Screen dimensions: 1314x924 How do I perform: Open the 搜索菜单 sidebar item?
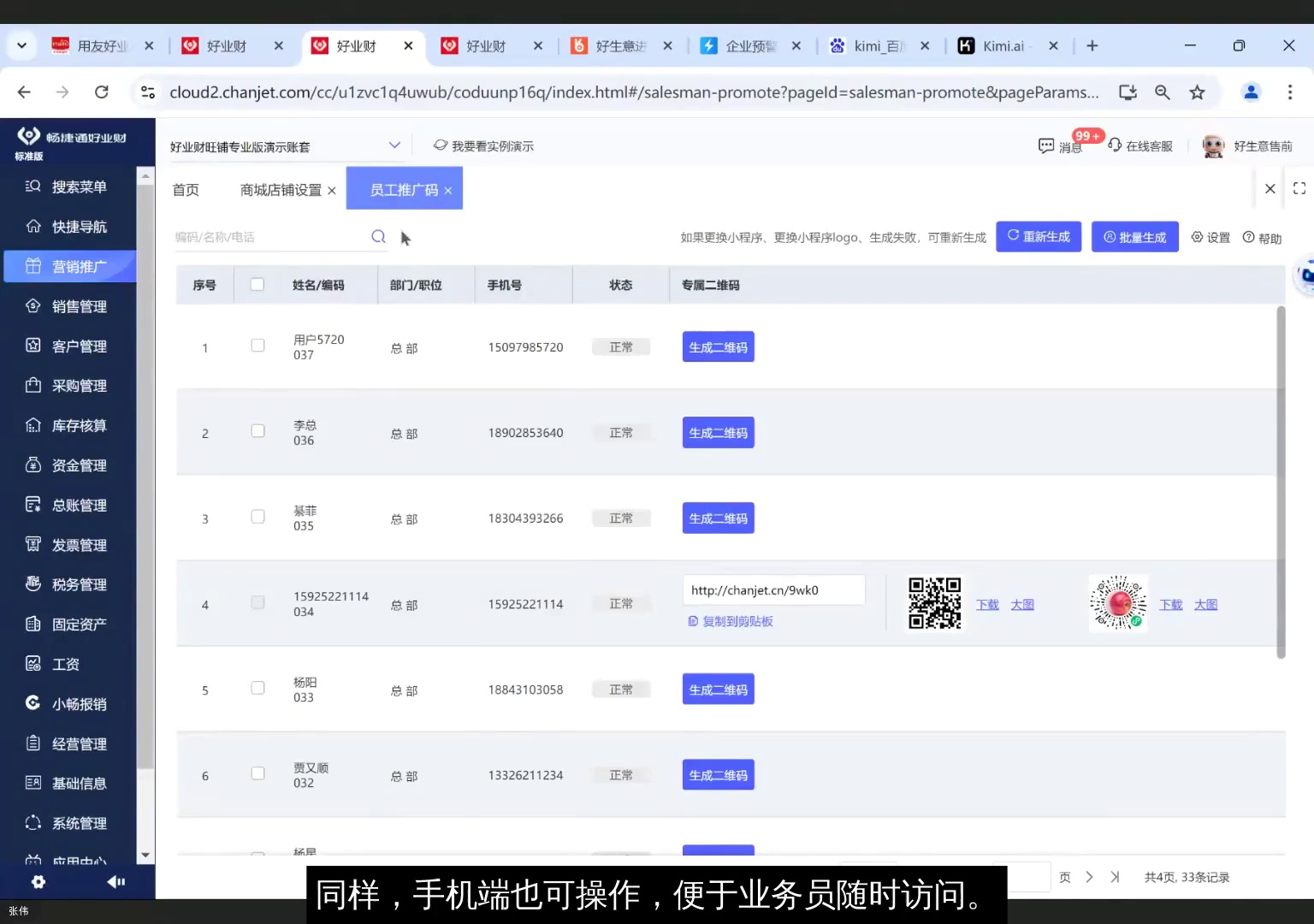pyautogui.click(x=77, y=186)
